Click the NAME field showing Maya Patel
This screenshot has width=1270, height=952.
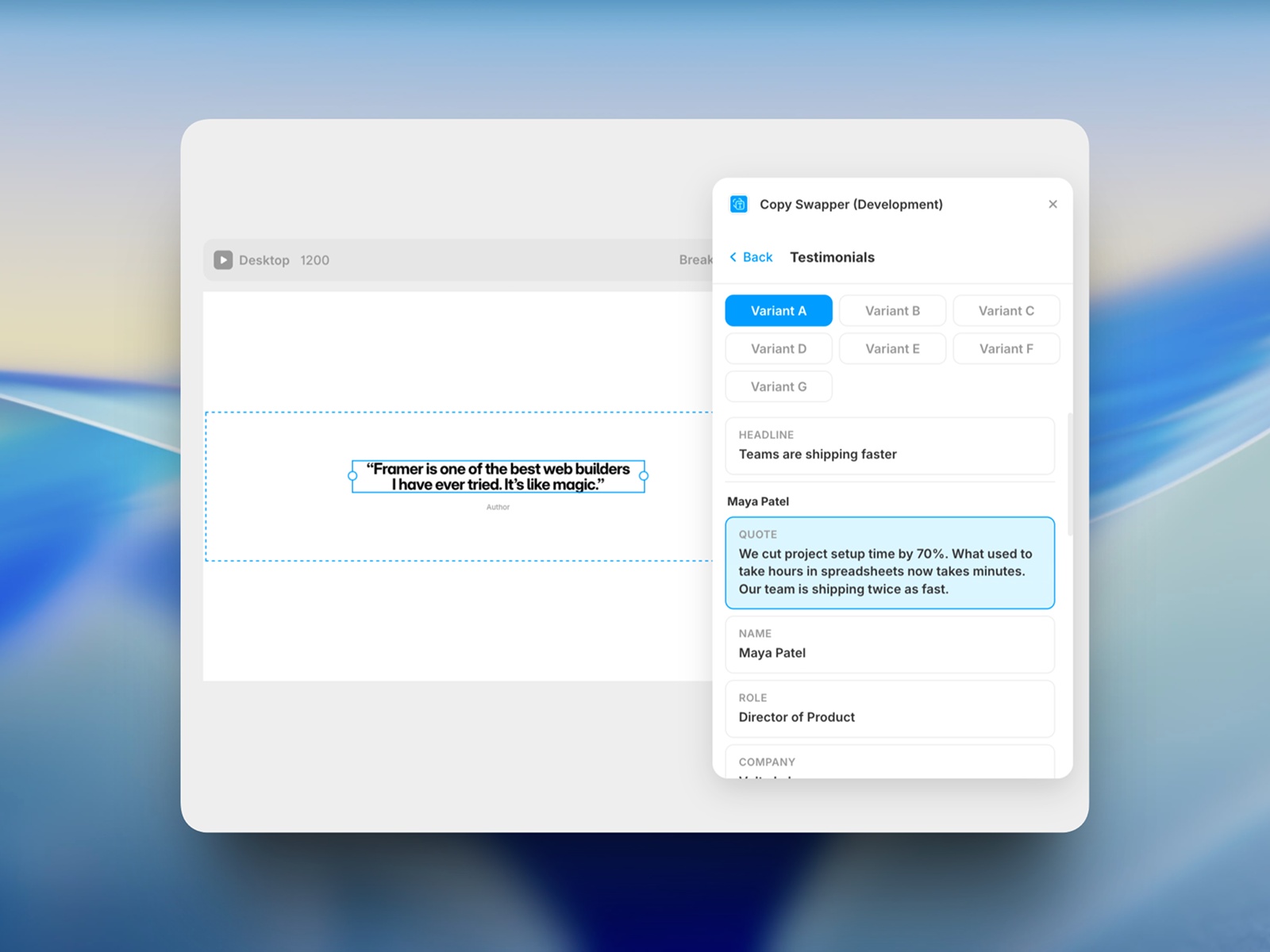(x=889, y=644)
